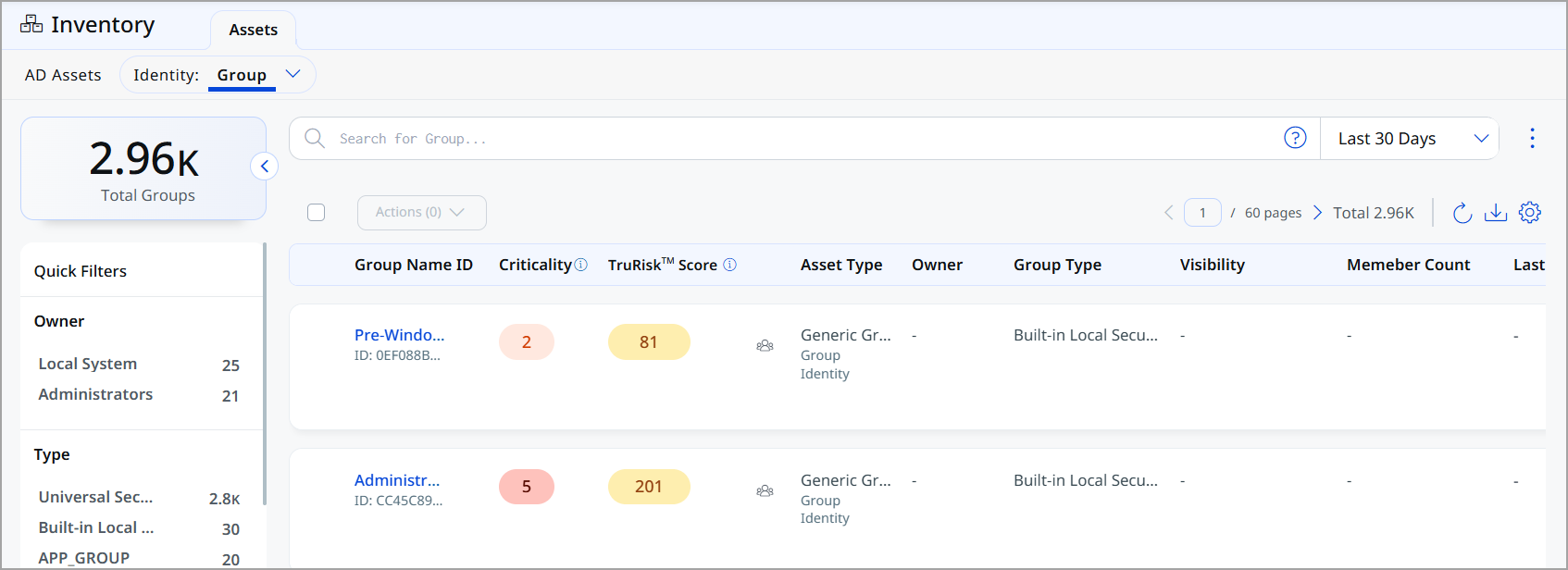Toggle the select-all checkbox

pos(317,213)
